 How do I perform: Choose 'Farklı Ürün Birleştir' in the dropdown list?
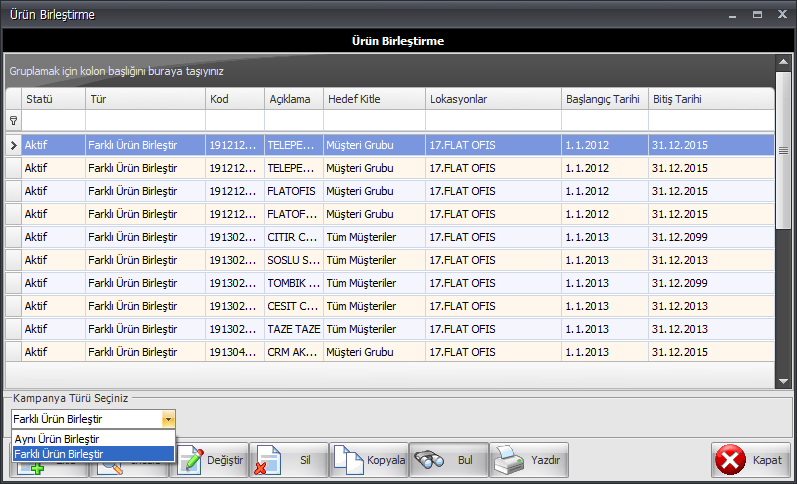click(59, 454)
